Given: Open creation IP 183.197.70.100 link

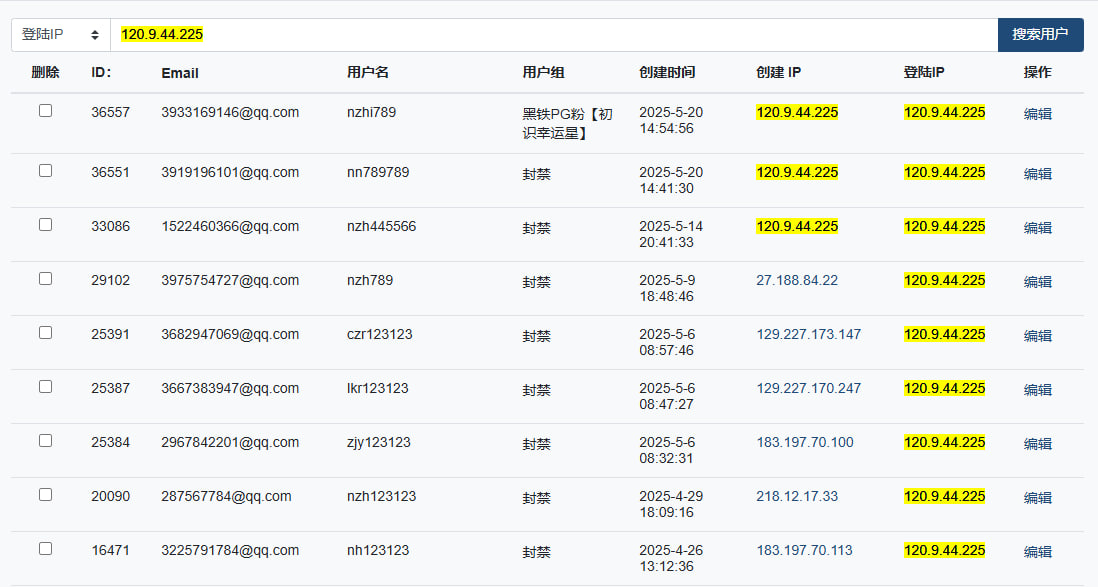Looking at the screenshot, I should pyautogui.click(x=805, y=442).
